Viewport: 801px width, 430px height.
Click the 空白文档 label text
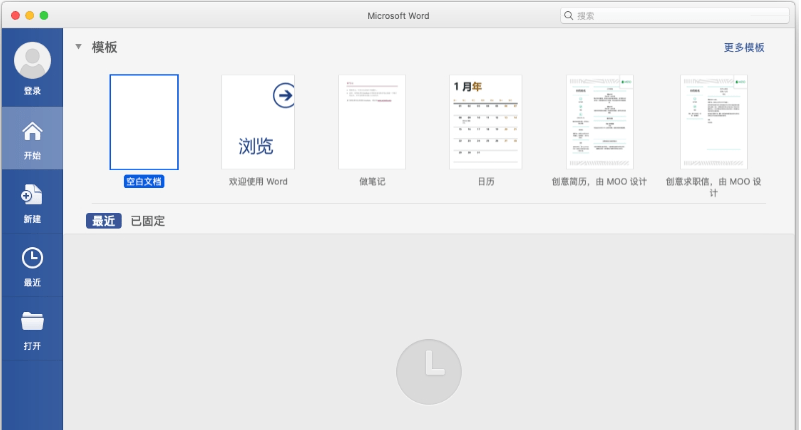click(x=144, y=181)
